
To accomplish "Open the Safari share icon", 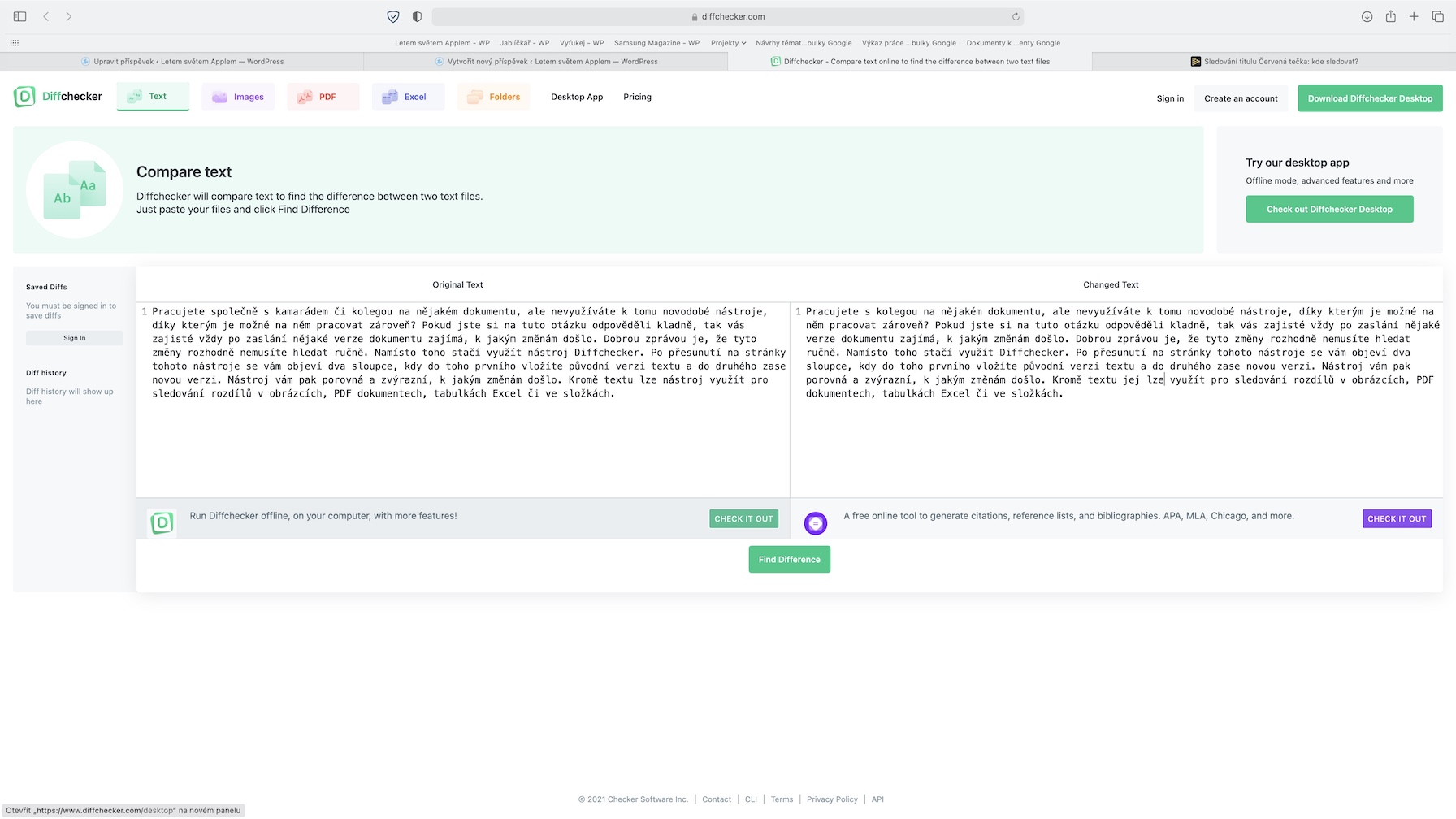I will [x=1391, y=16].
